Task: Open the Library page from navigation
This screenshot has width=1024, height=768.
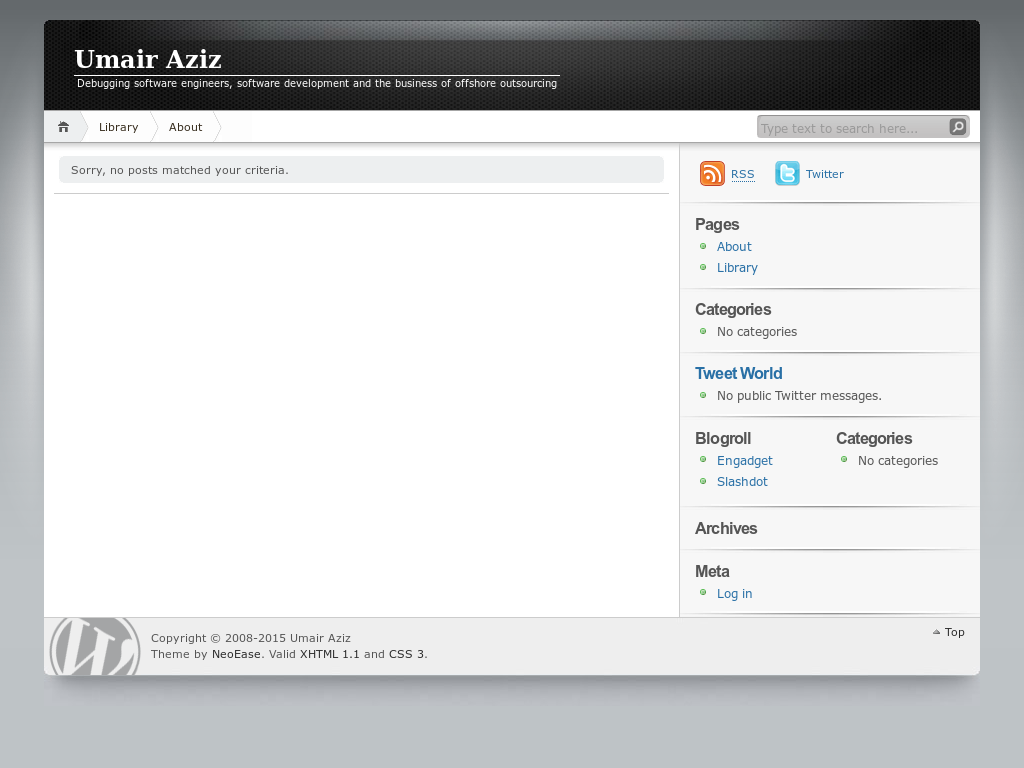Action: pyautogui.click(x=118, y=127)
